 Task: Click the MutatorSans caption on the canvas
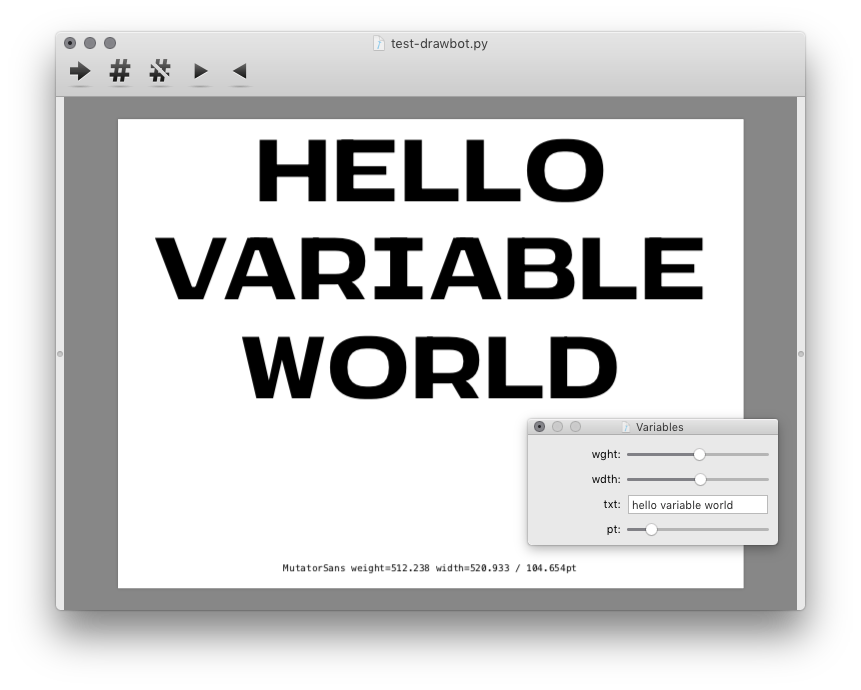429,568
